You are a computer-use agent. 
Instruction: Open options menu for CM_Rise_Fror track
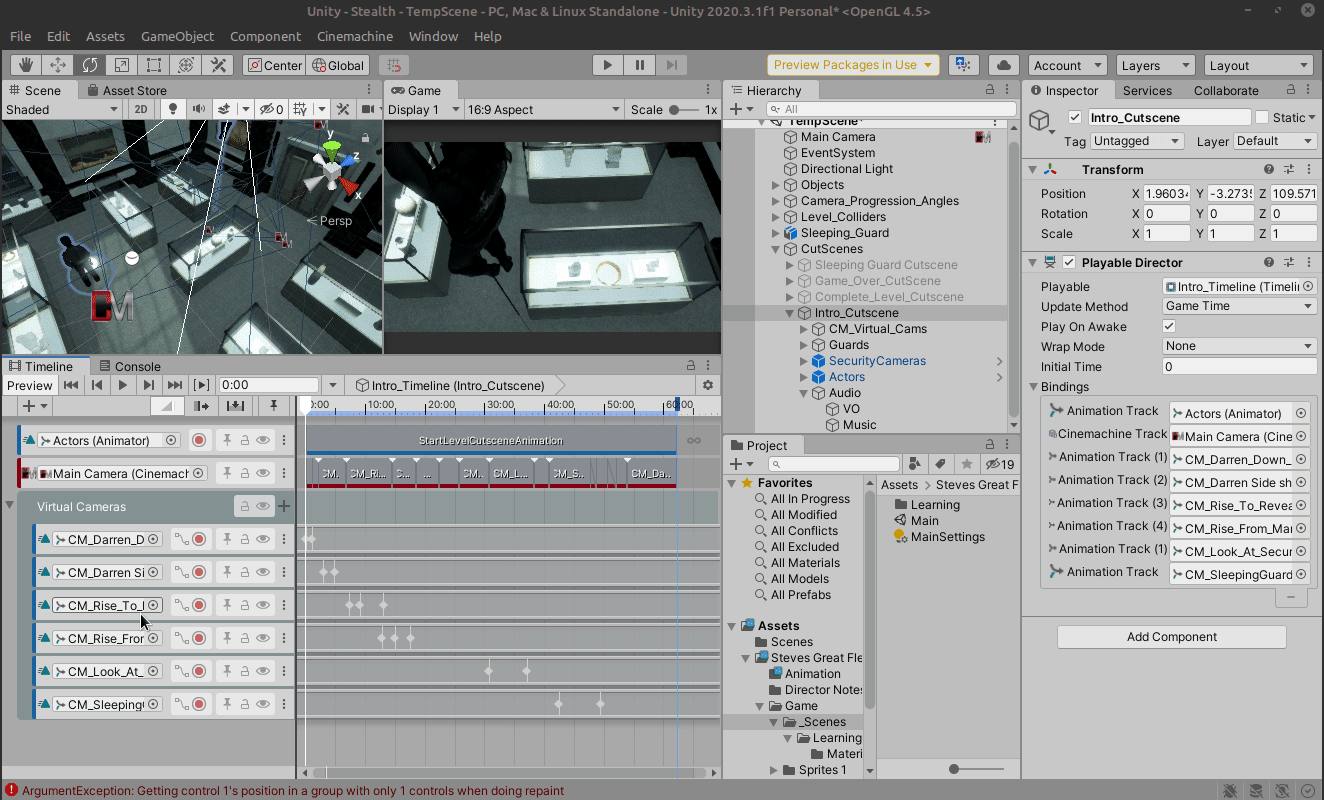point(285,638)
